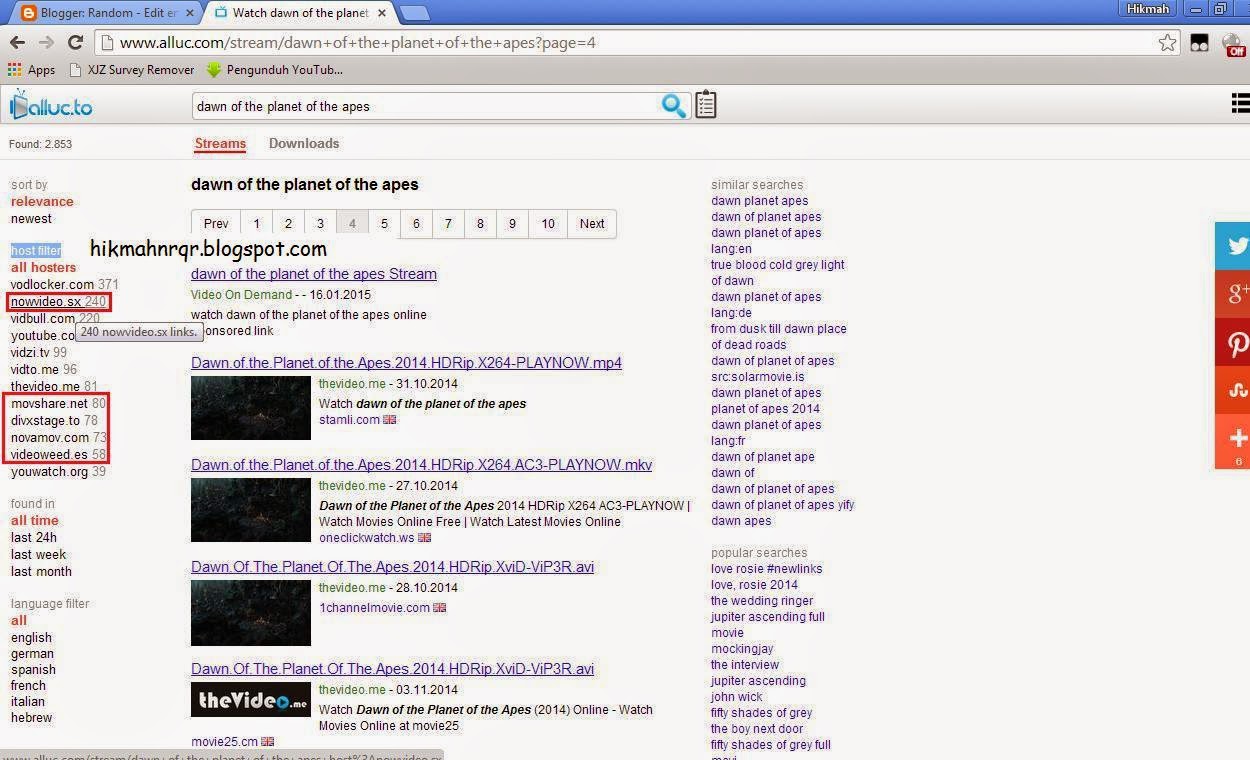The height and width of the screenshot is (760, 1250).
Task: Click the Prev pagination button
Action: (x=216, y=224)
